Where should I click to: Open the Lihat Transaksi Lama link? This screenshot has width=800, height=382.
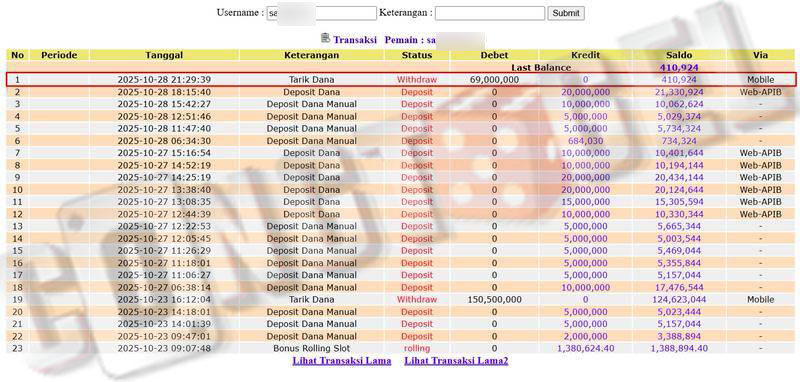point(342,361)
